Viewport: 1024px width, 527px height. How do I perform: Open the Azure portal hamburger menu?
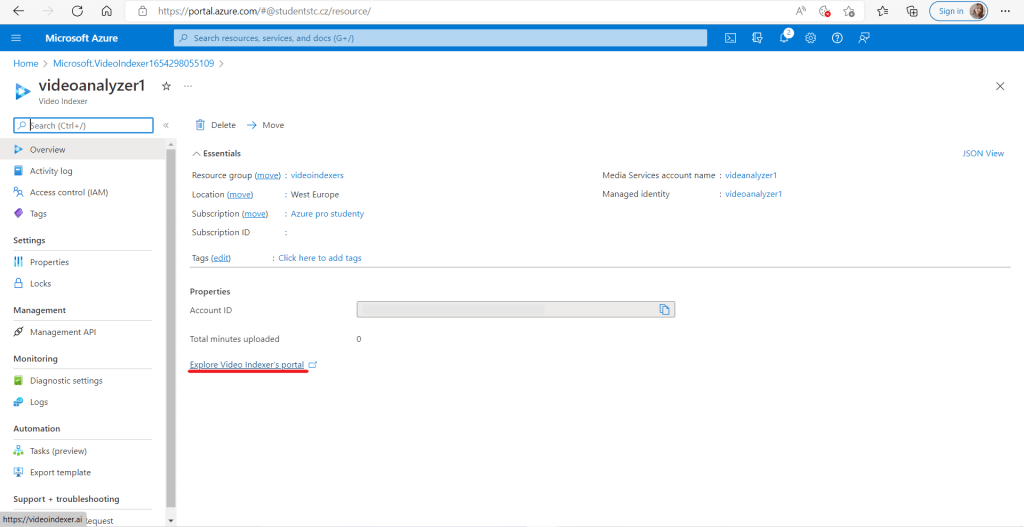[x=16, y=38]
